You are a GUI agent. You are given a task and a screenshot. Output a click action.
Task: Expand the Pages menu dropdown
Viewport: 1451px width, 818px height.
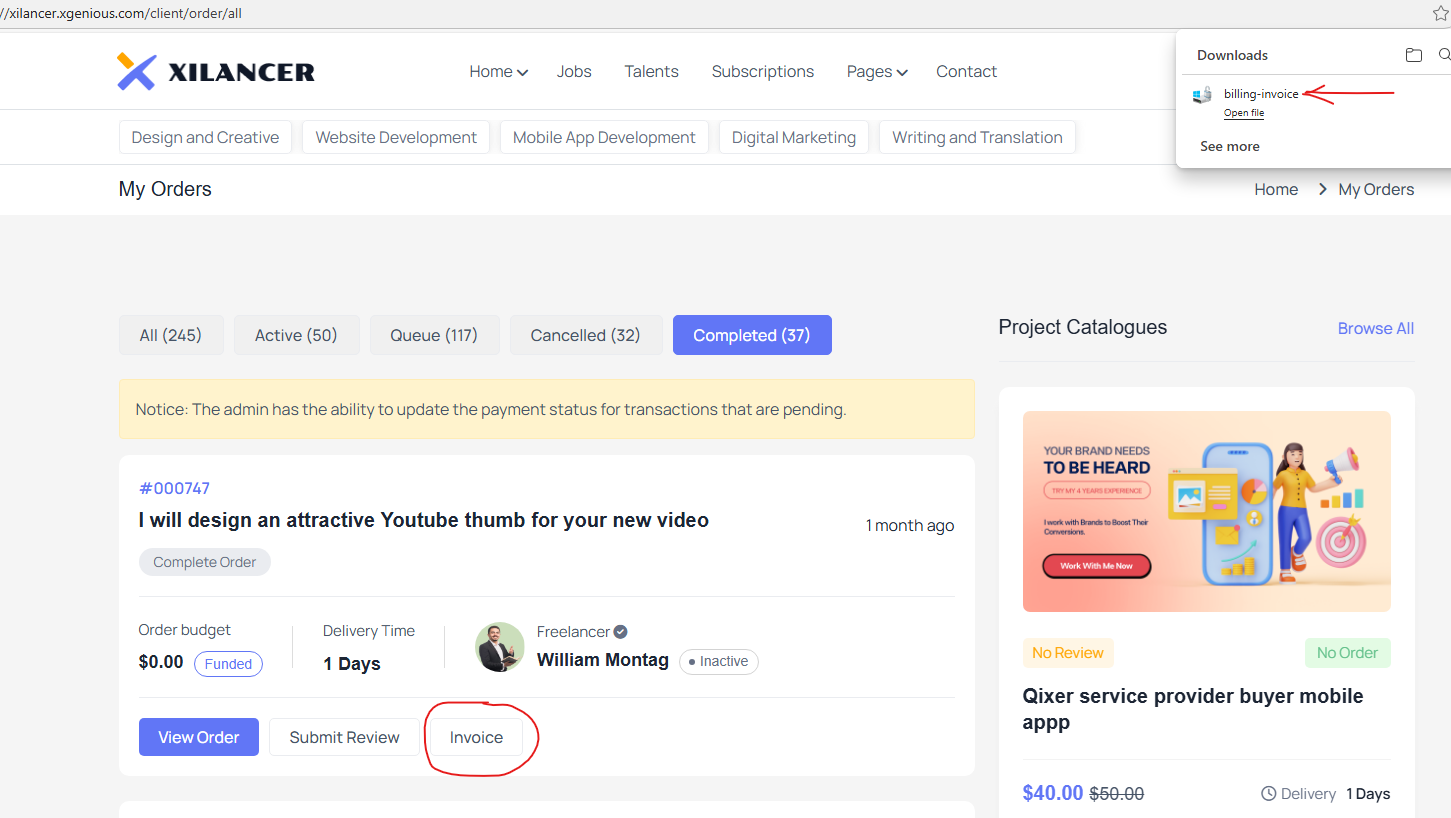coord(877,72)
